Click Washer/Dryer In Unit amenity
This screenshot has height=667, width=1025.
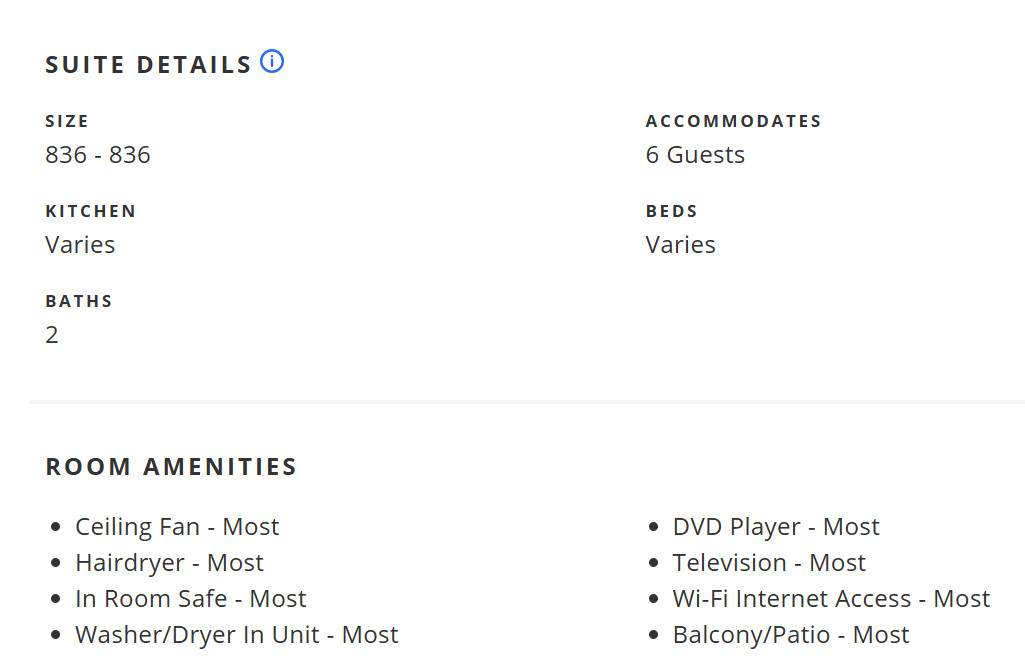[x=237, y=634]
